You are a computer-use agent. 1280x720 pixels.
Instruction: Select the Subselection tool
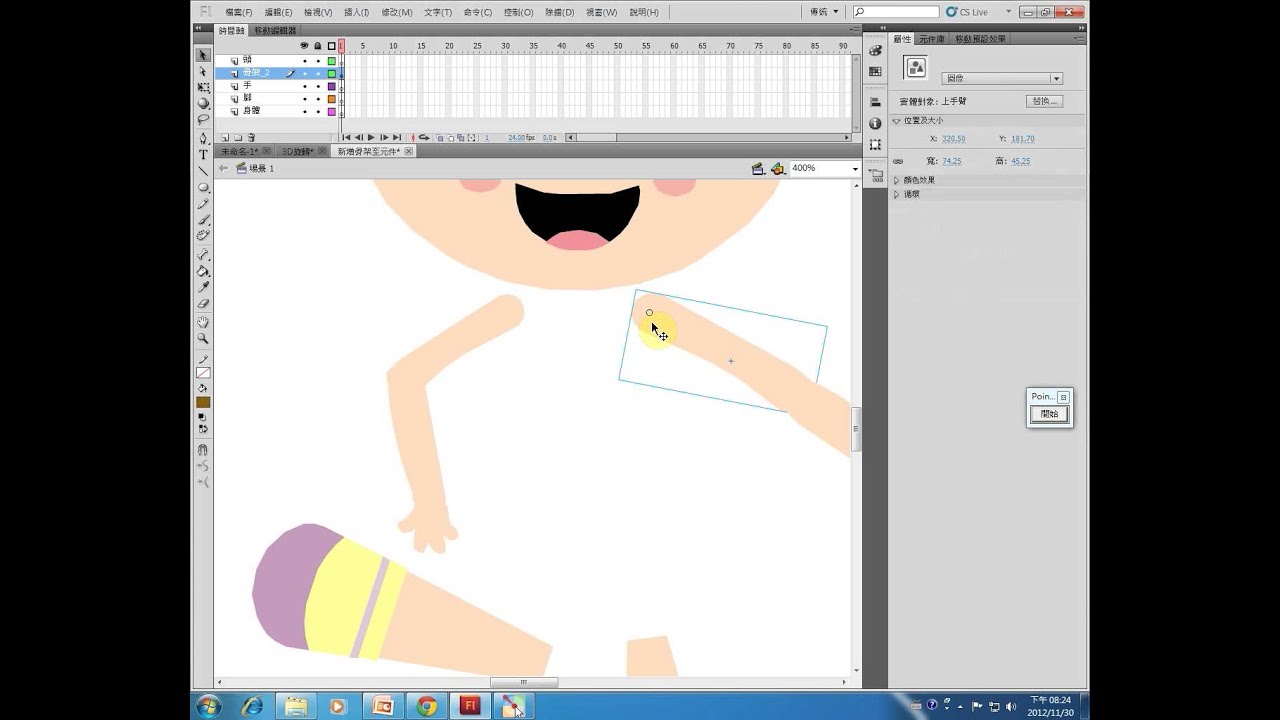pyautogui.click(x=203, y=72)
